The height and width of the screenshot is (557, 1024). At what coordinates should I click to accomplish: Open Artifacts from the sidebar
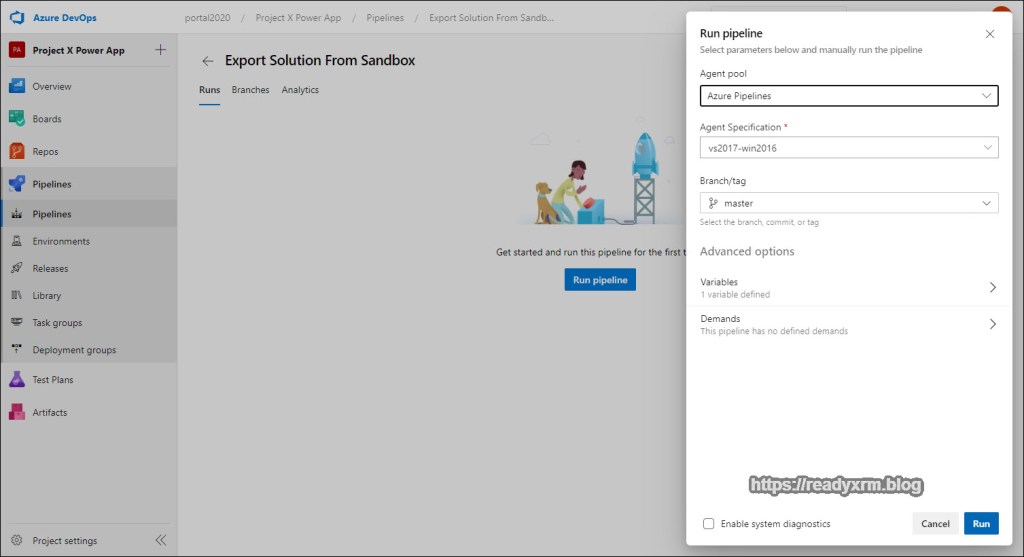click(x=49, y=412)
